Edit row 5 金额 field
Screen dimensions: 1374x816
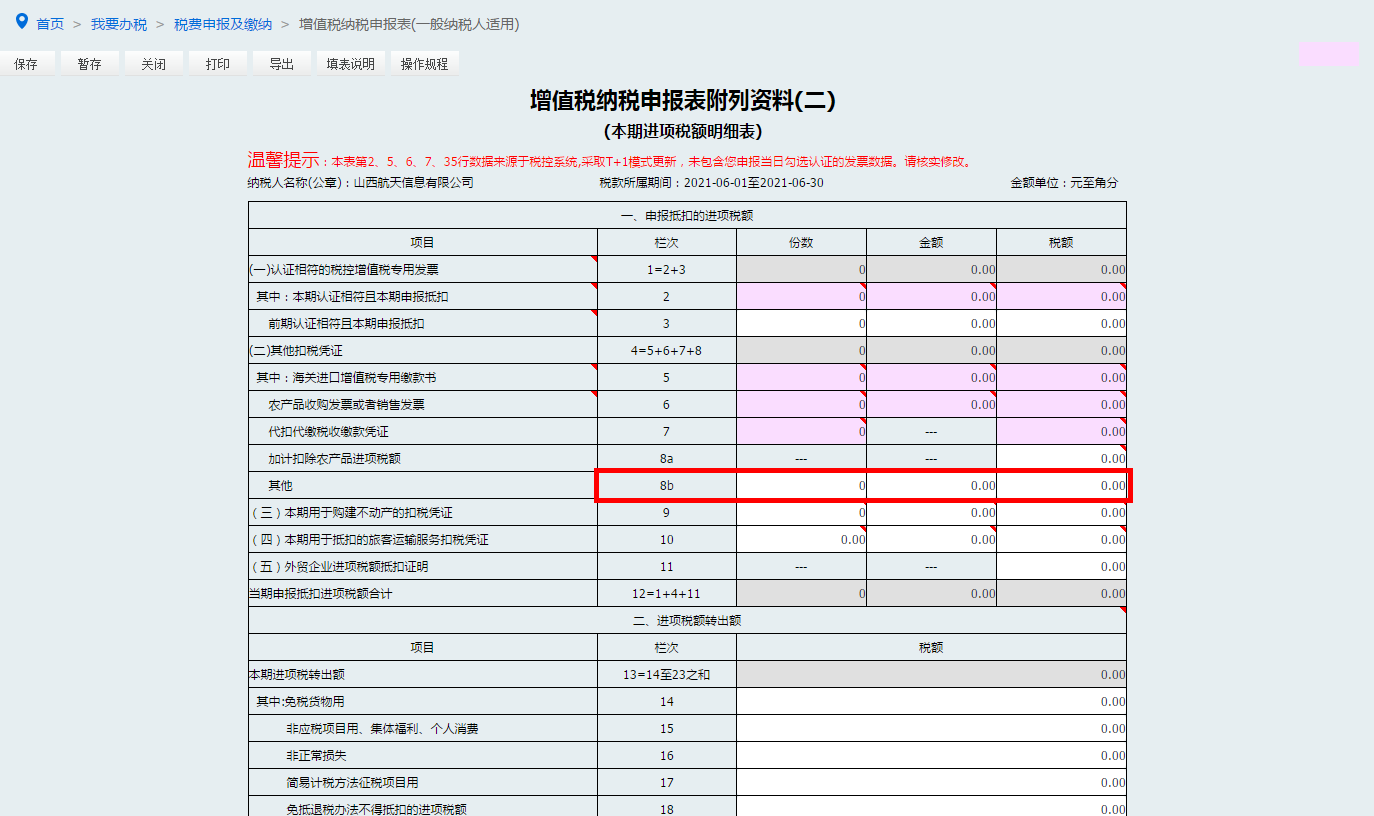(x=932, y=378)
